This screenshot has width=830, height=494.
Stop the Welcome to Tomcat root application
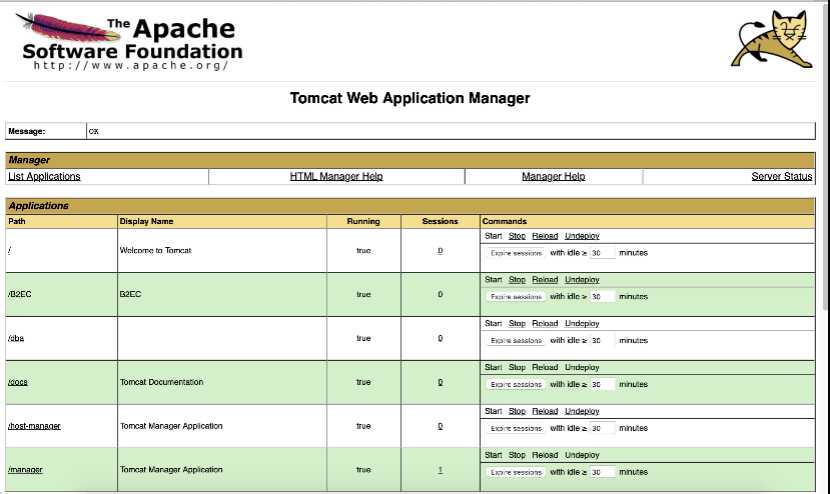pyautogui.click(x=517, y=236)
